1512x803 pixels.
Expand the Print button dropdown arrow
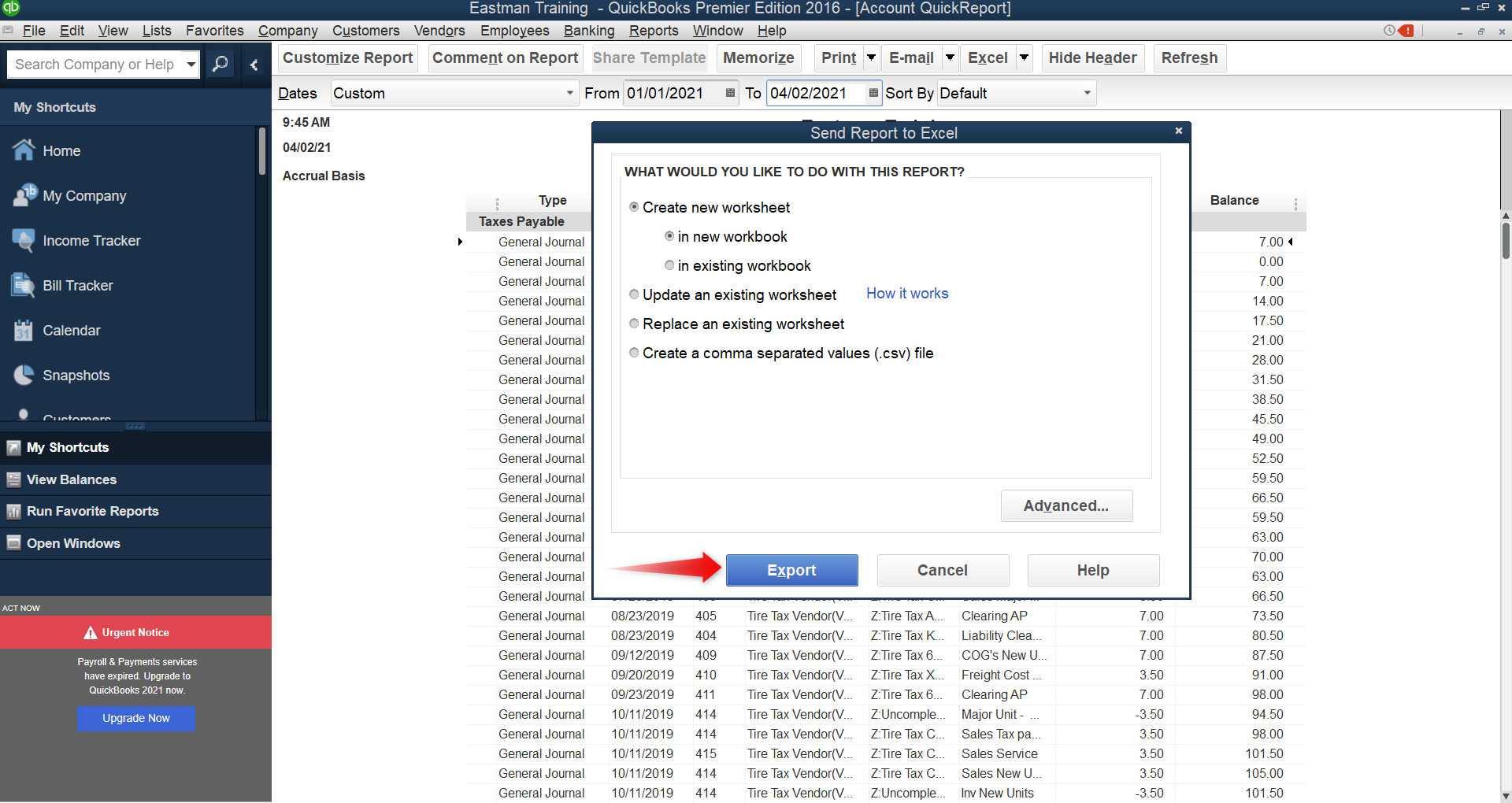871,57
